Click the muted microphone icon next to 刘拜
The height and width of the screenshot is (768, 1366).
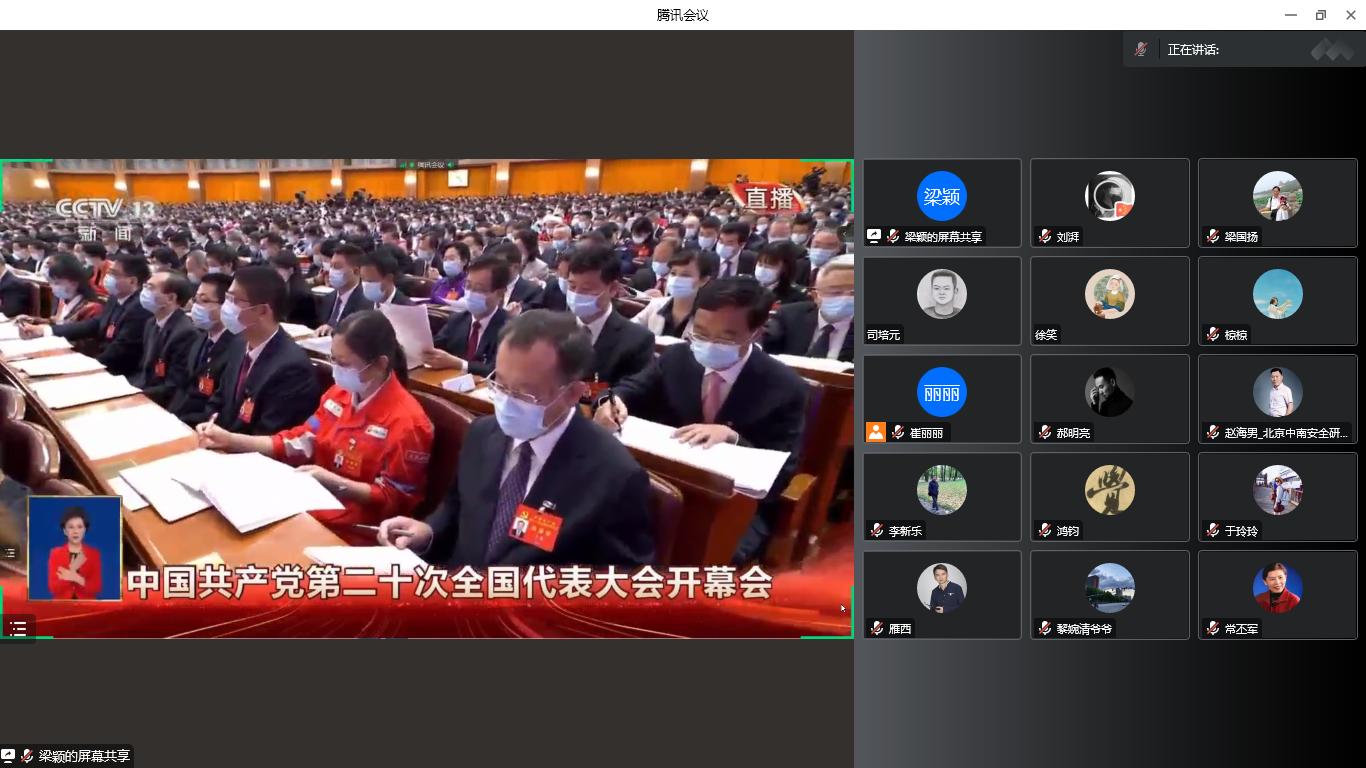[x=1045, y=237]
